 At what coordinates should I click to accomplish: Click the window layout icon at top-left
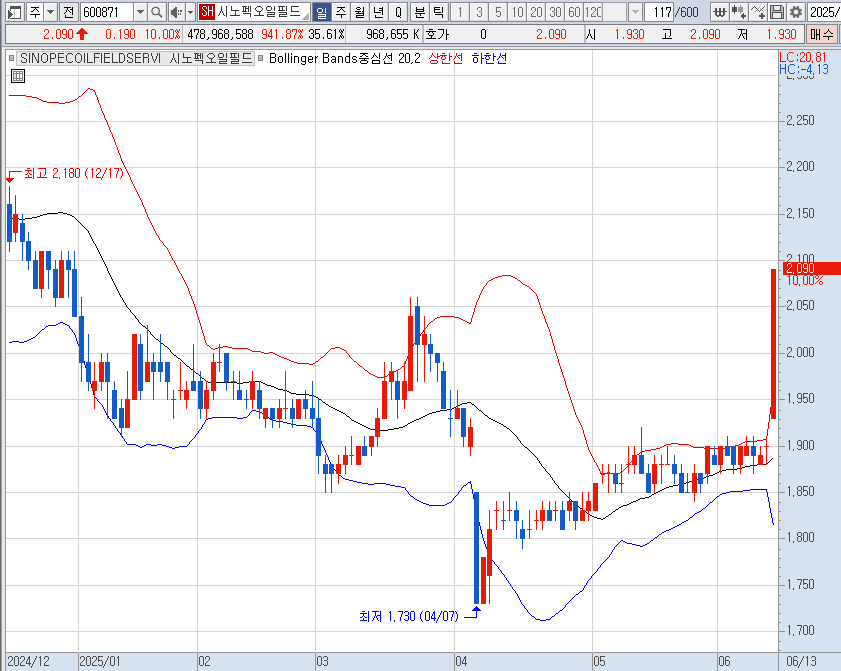pos(12,12)
